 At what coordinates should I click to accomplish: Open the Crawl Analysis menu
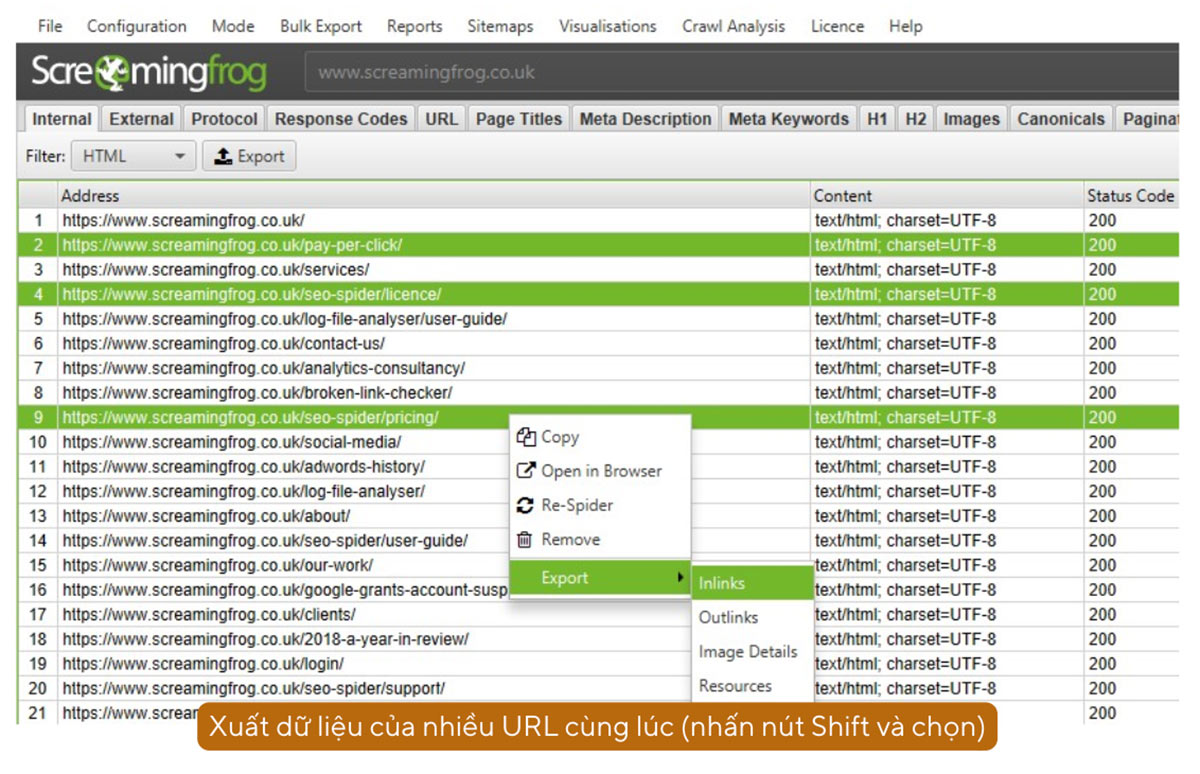click(734, 26)
